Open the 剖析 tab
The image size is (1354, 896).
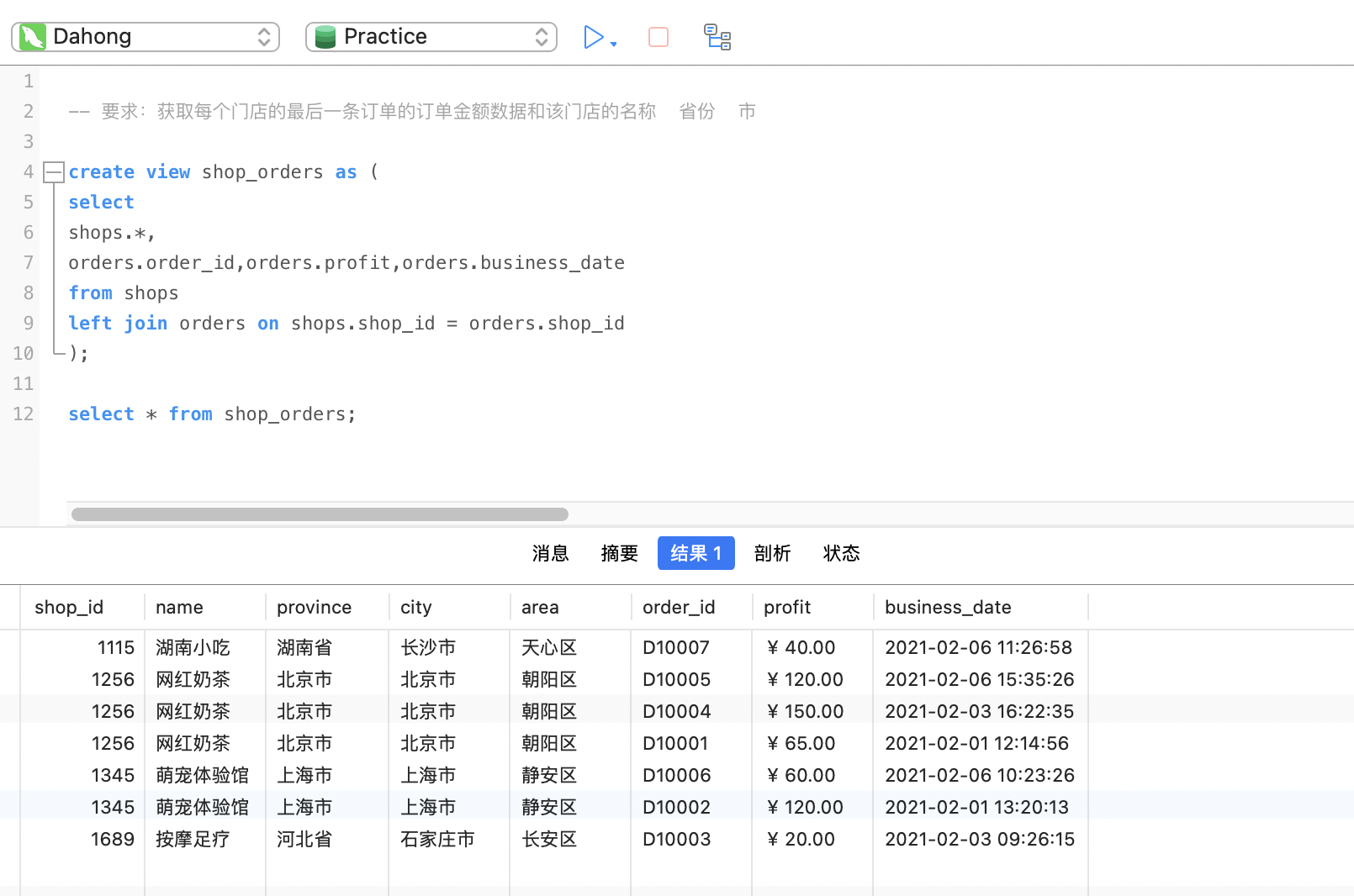click(x=772, y=553)
